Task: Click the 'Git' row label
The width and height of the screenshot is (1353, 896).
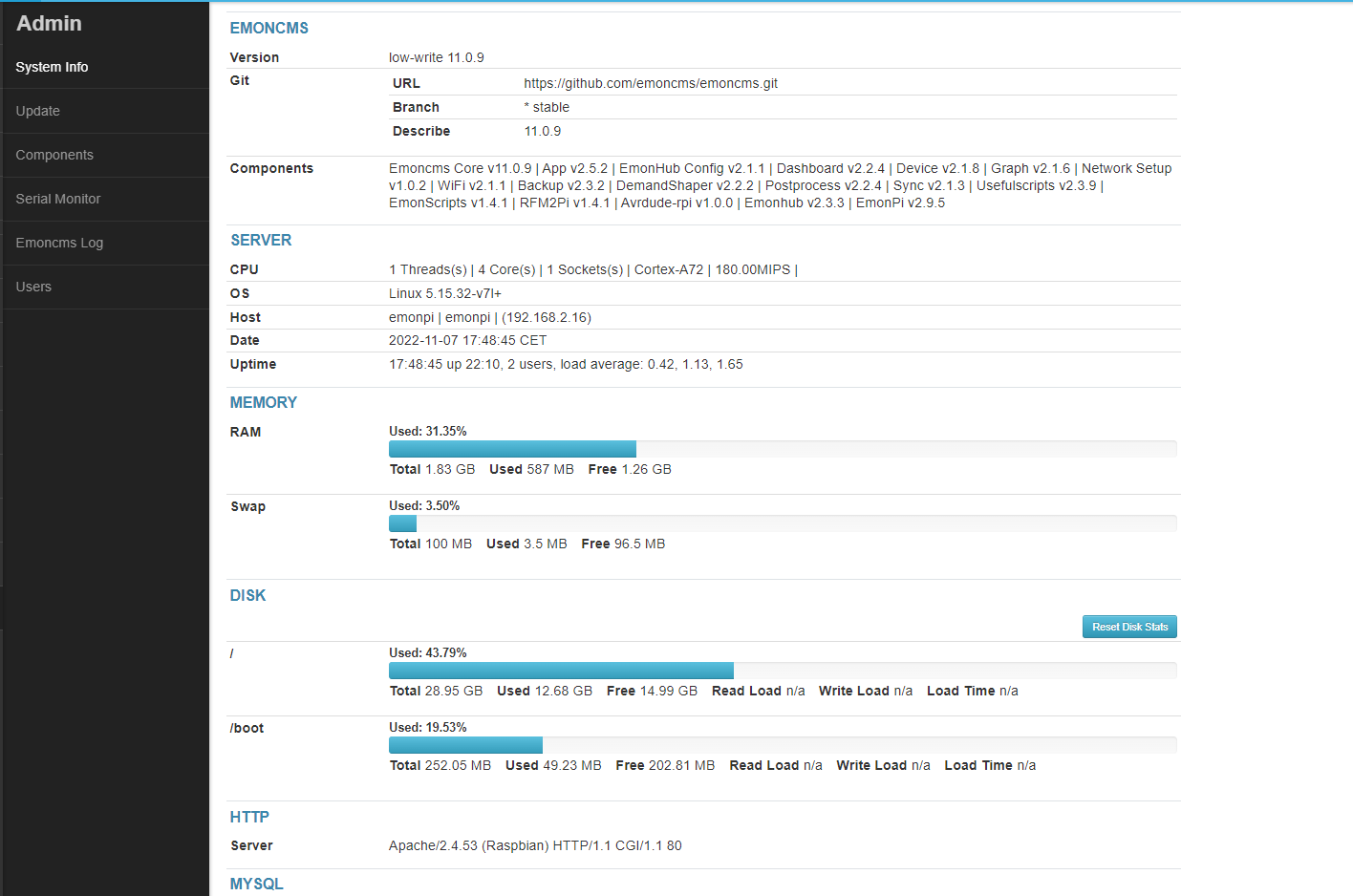Action: [240, 80]
